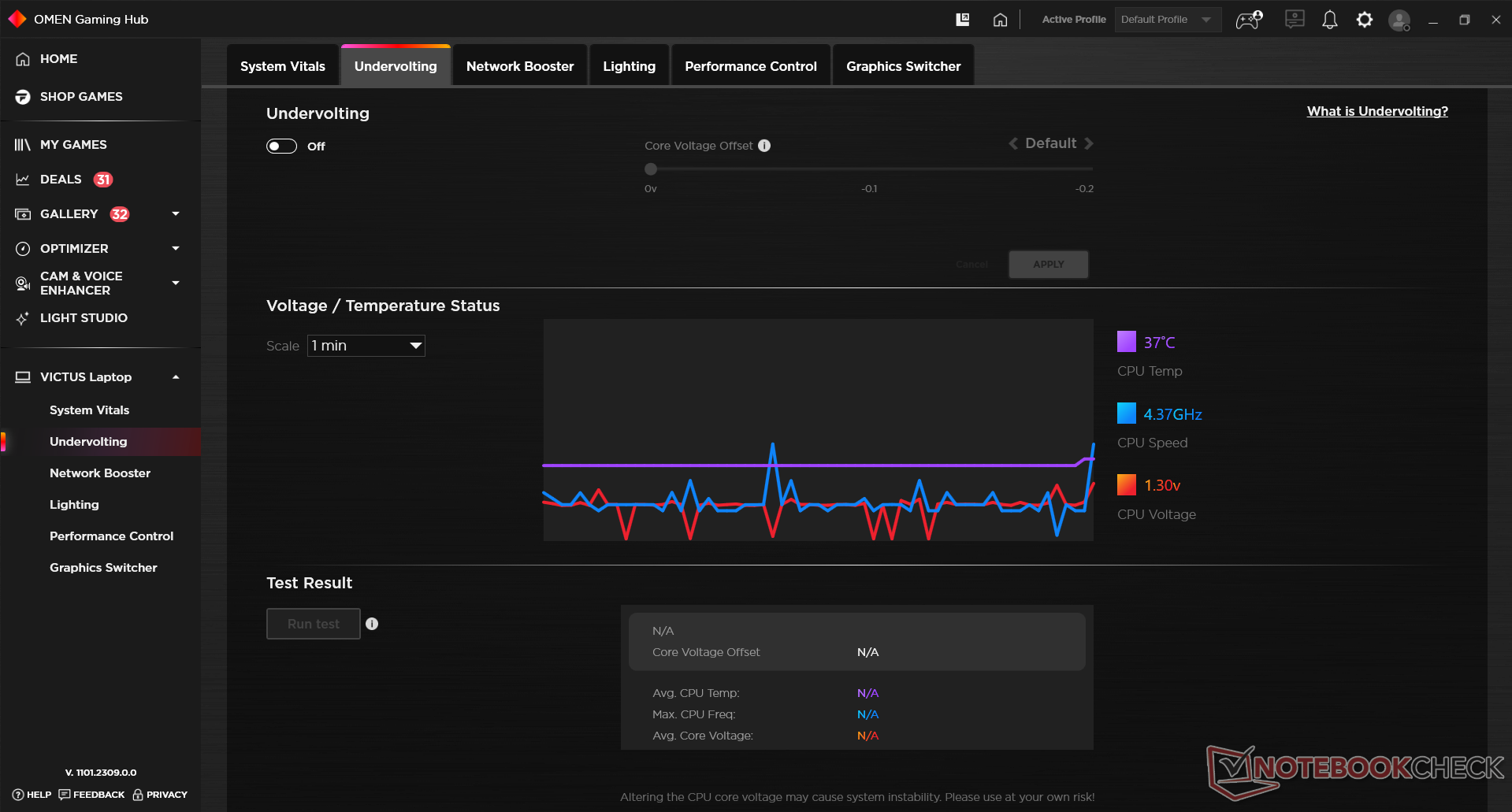The height and width of the screenshot is (812, 1512).
Task: Click the HELP question mark icon
Action: coord(18,795)
